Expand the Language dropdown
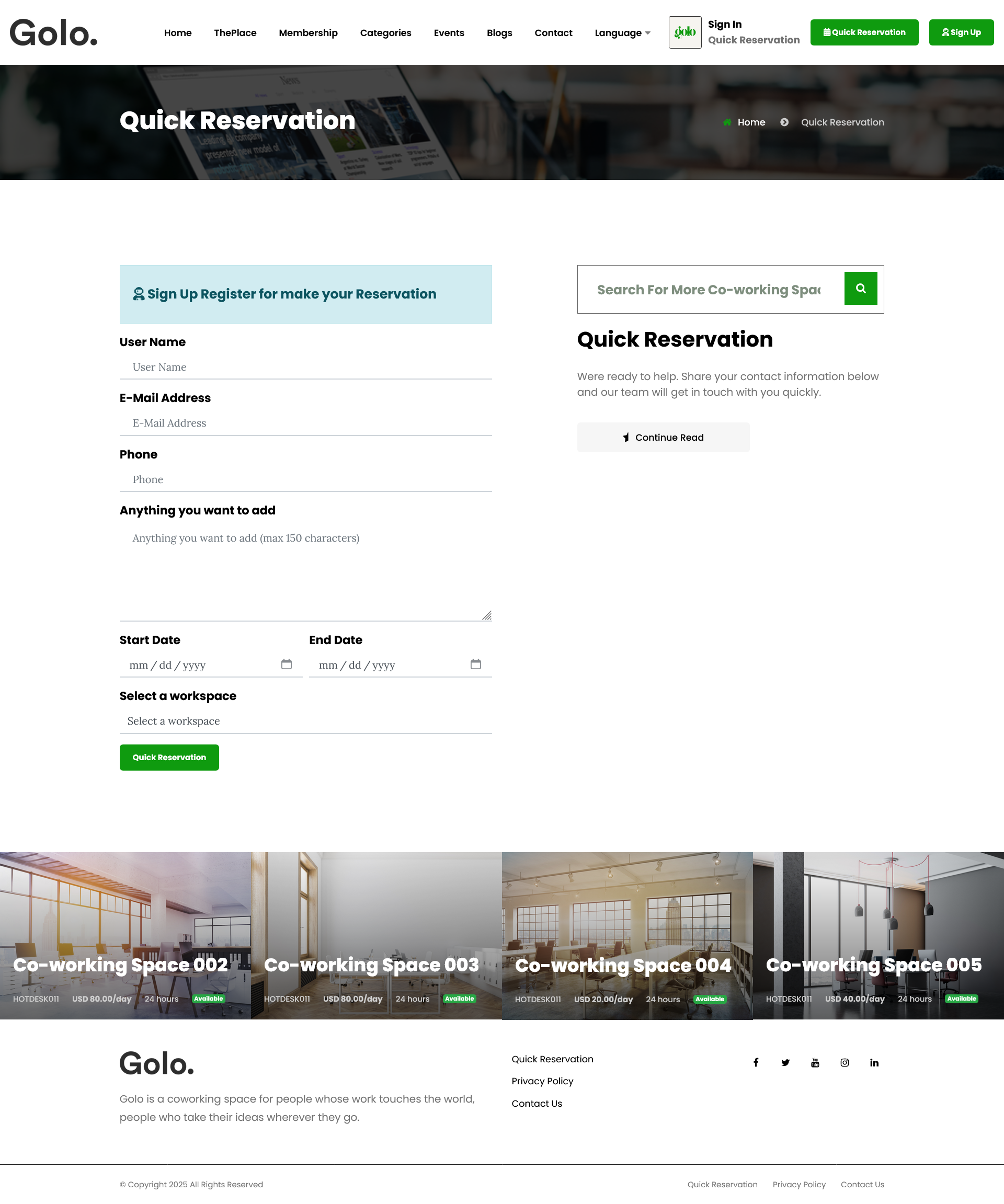This screenshot has width=1004, height=1204. tap(622, 33)
